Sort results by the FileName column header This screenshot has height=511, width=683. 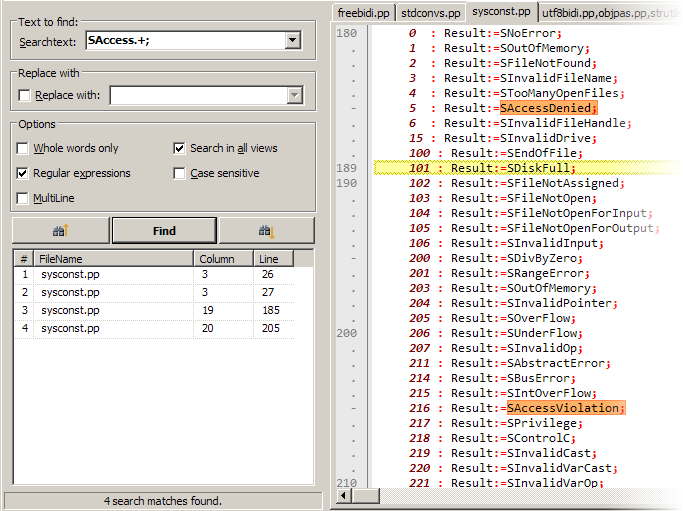(x=113, y=259)
